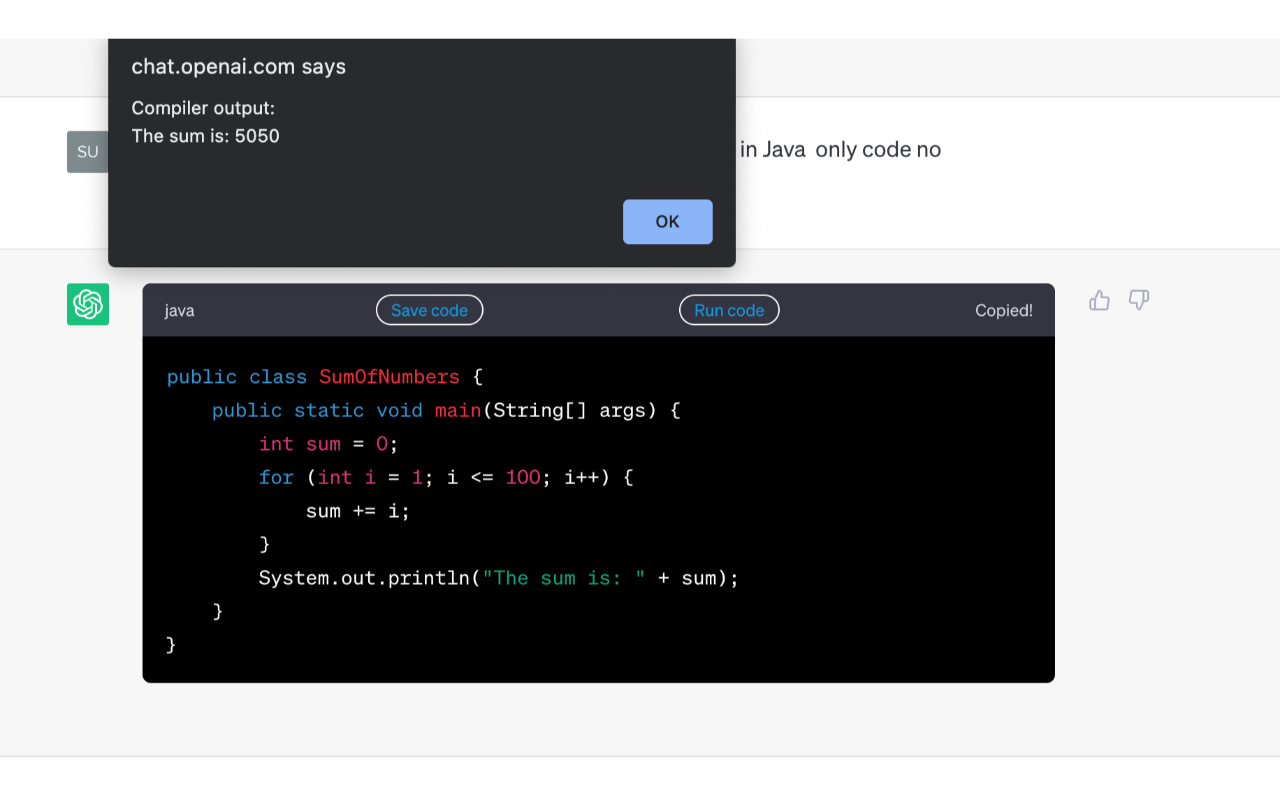Click the for loop code line

[446, 477]
